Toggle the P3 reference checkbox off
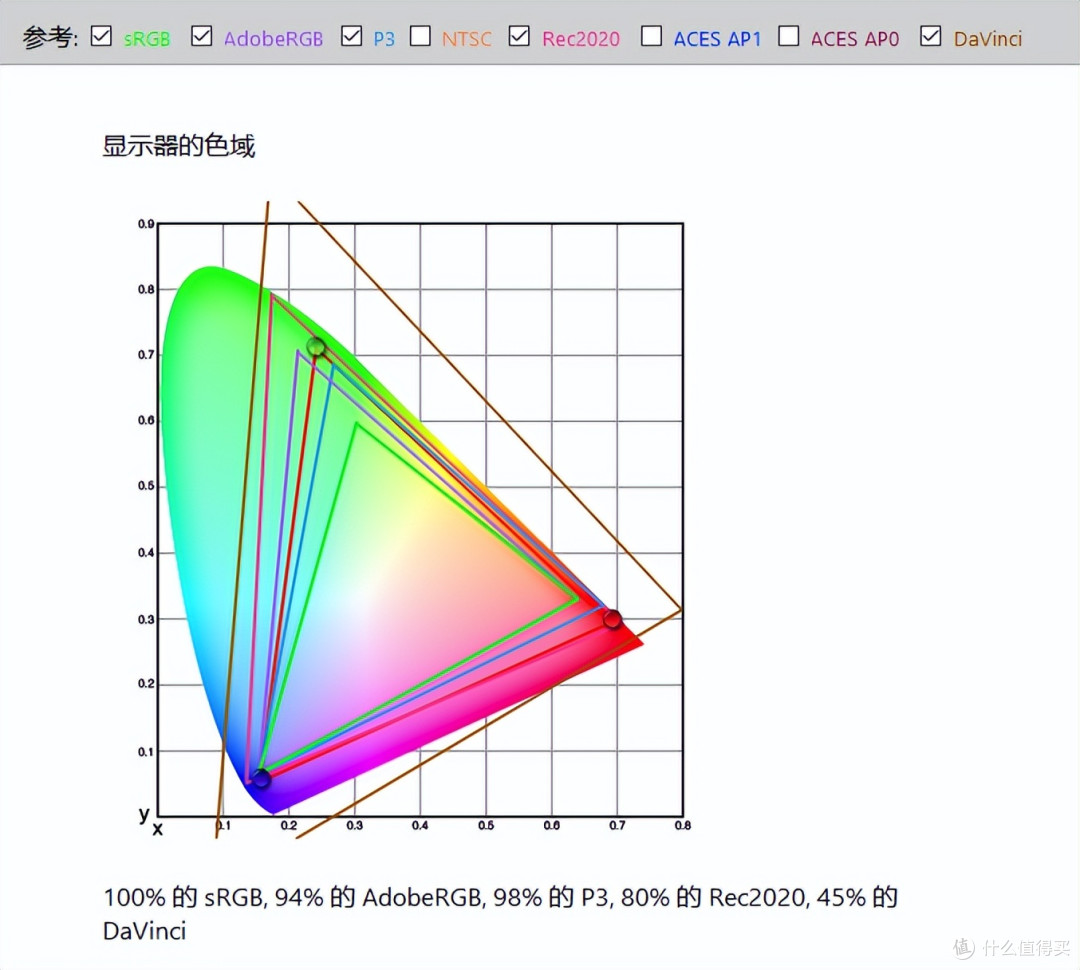This screenshot has height=970, width=1080. click(x=351, y=36)
